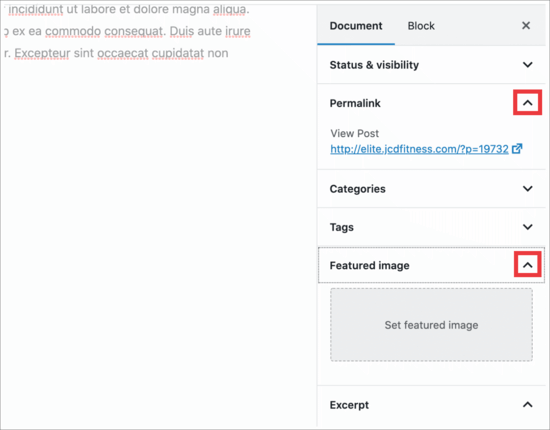The width and height of the screenshot is (550, 430).
Task: Collapse the Permalink panel chevron
Action: [528, 103]
